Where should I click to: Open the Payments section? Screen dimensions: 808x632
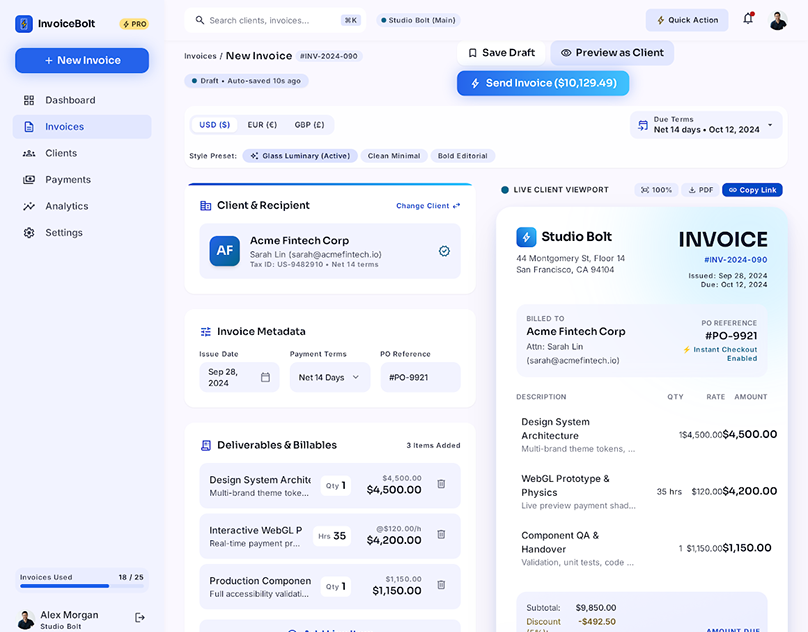pyautogui.click(x=82, y=179)
